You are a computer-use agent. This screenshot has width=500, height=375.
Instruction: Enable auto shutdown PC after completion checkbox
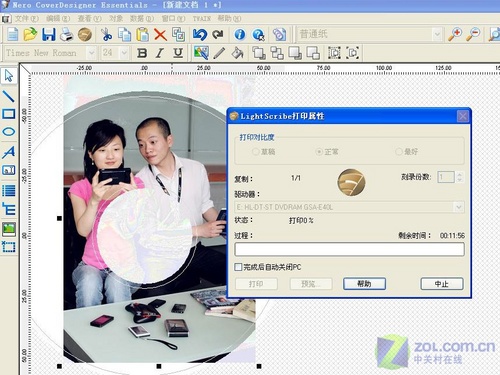(238, 267)
